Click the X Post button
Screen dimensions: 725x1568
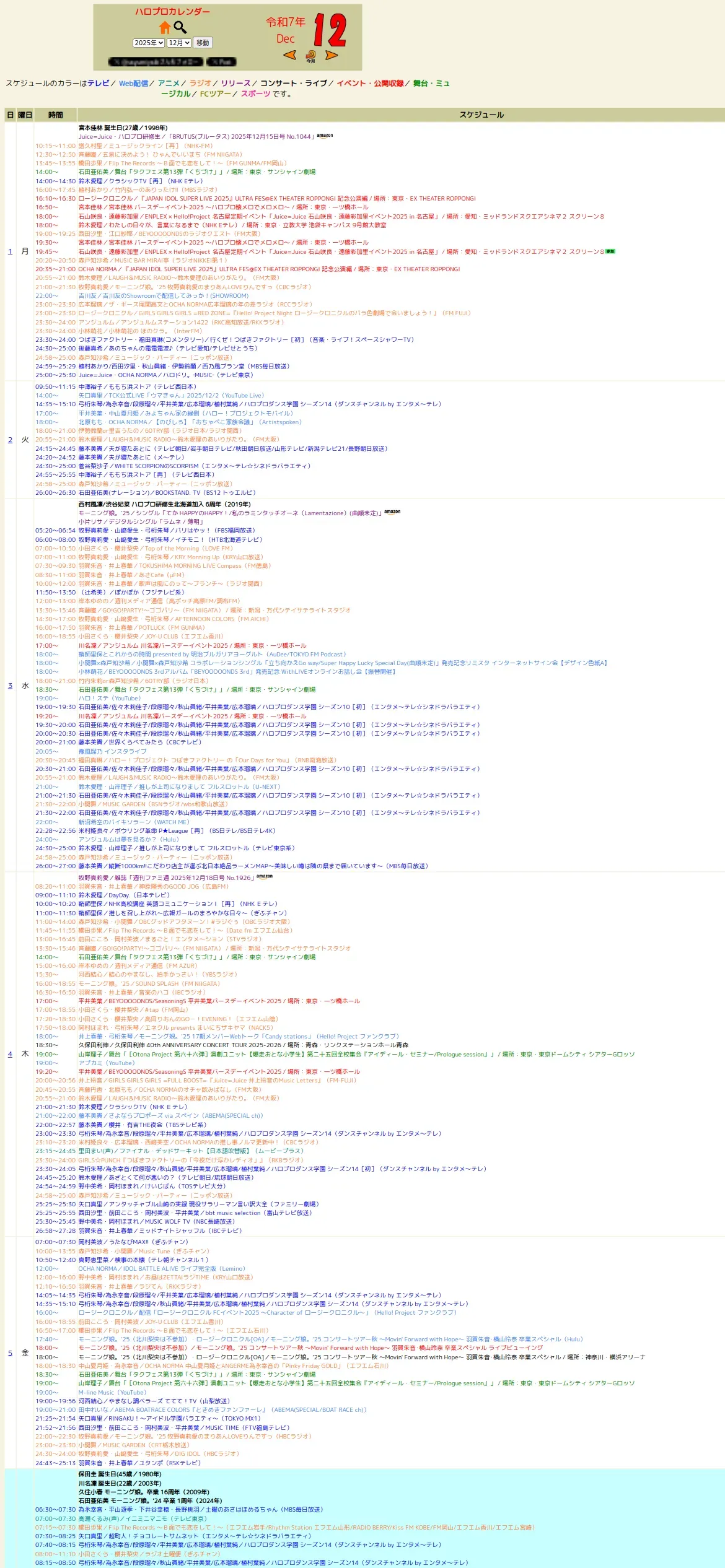[221, 62]
